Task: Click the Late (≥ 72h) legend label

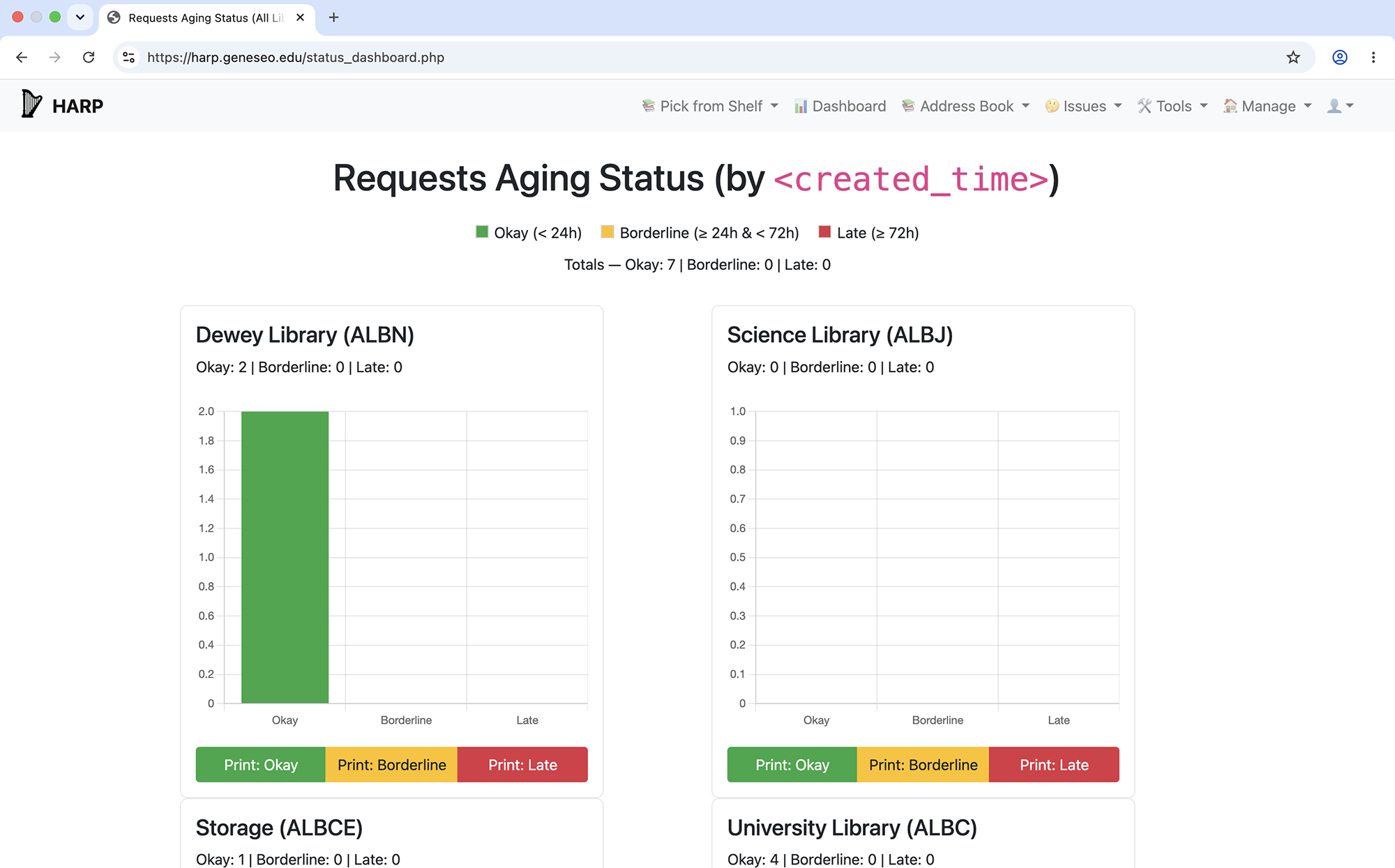Action: tap(877, 233)
